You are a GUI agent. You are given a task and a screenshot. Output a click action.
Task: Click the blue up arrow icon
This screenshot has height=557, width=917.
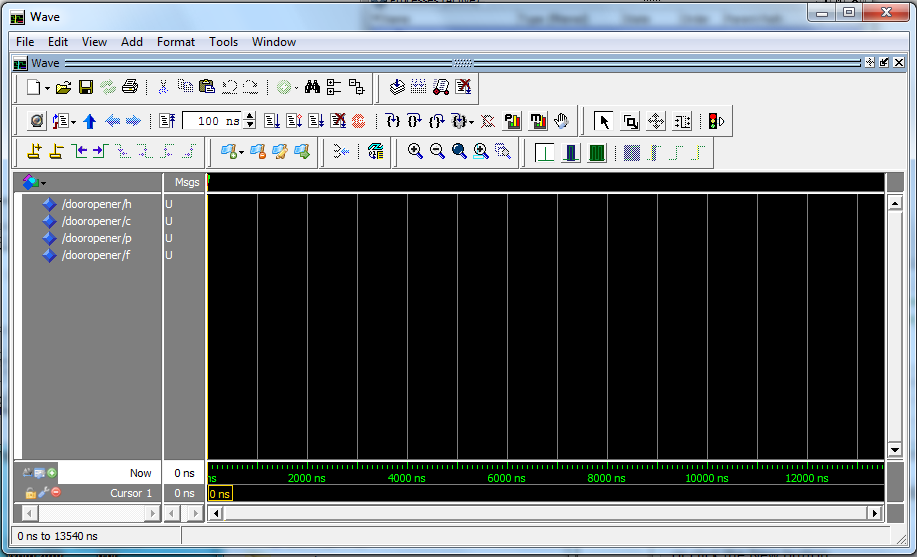pos(89,121)
